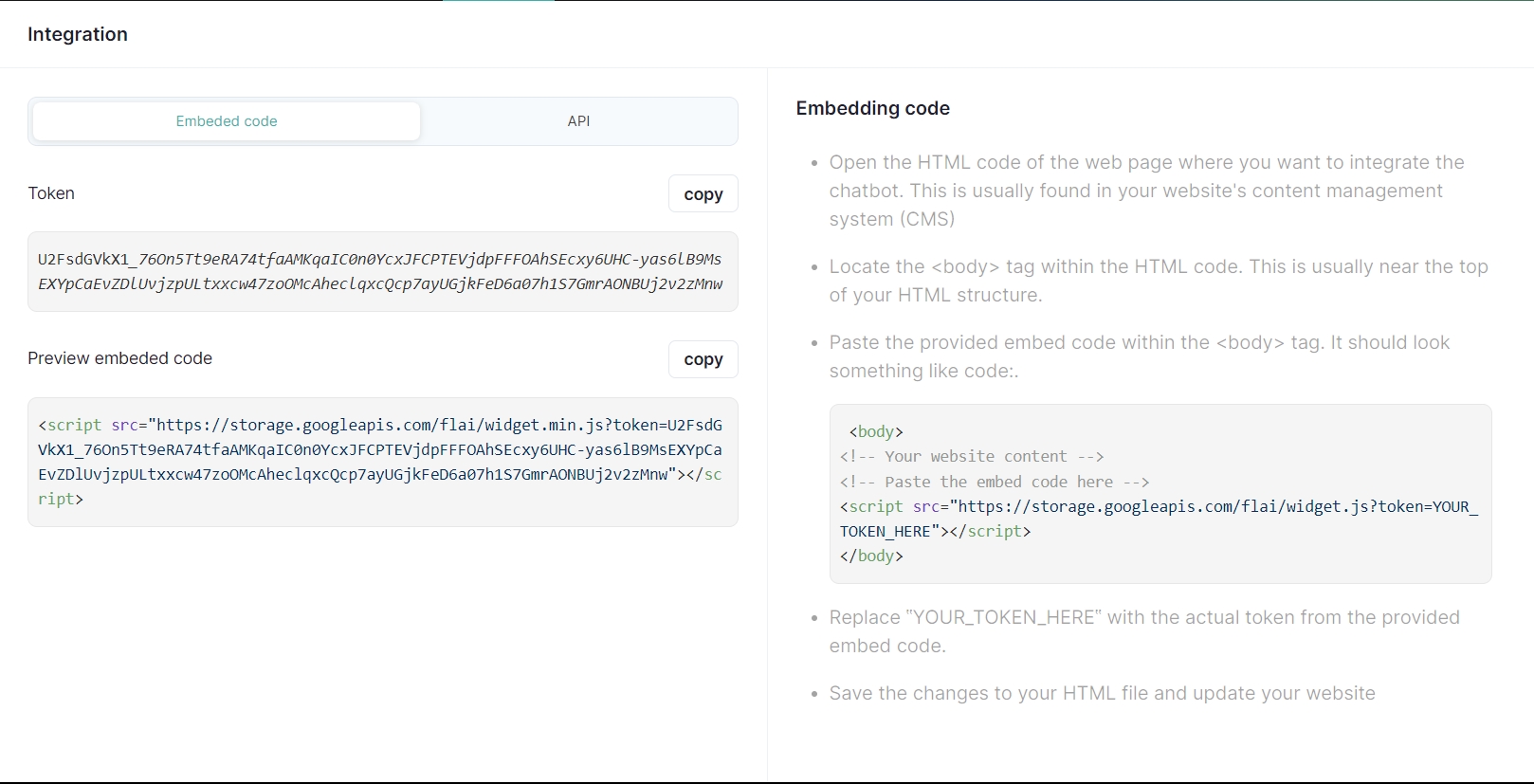Open the API tab
Screen dimensions: 1534x784
(578, 121)
